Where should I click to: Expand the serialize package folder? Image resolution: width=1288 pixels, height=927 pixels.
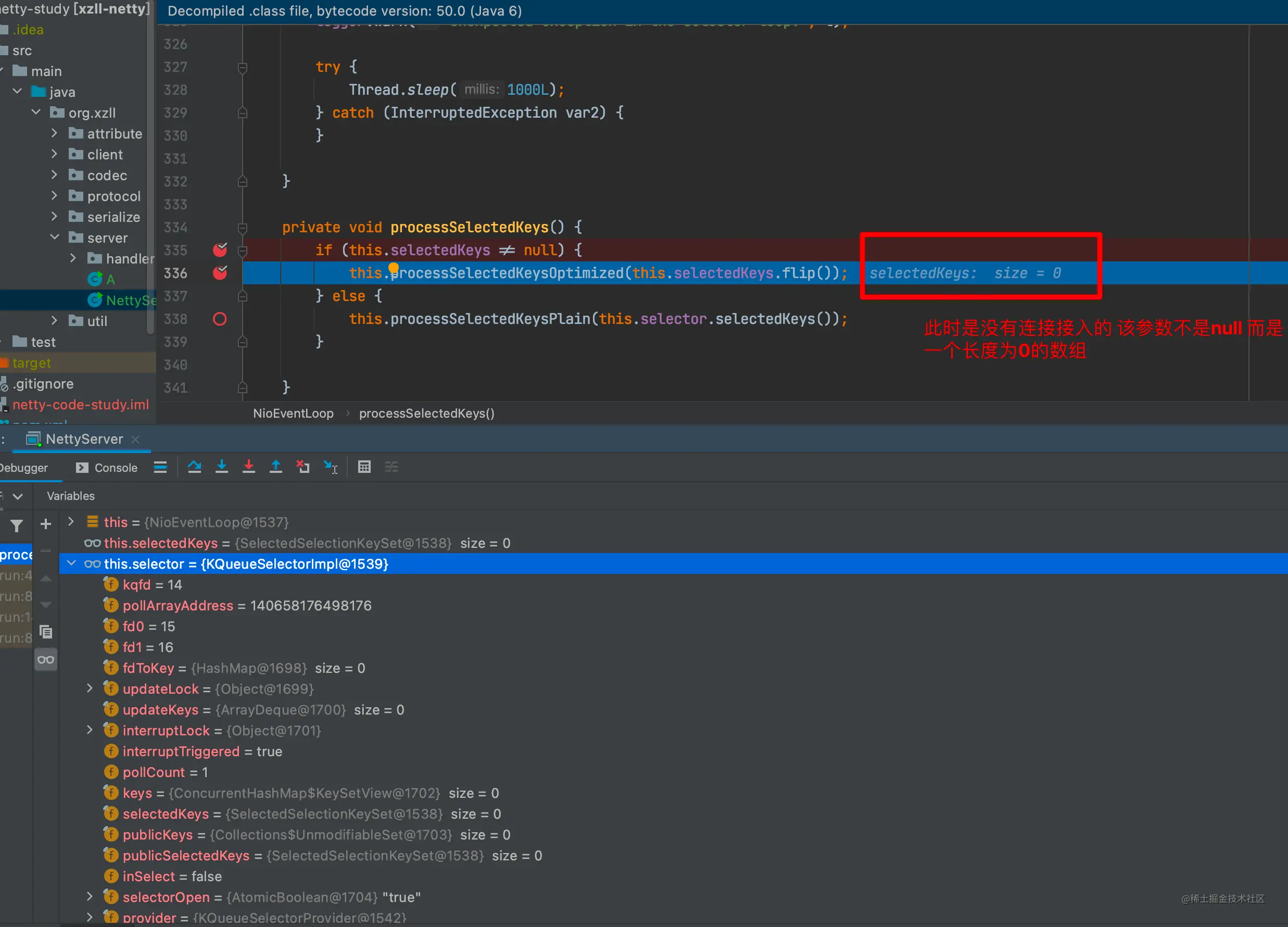[x=55, y=217]
